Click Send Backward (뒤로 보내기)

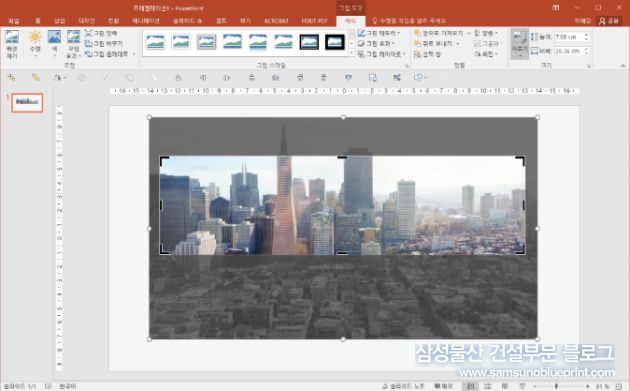(433, 43)
